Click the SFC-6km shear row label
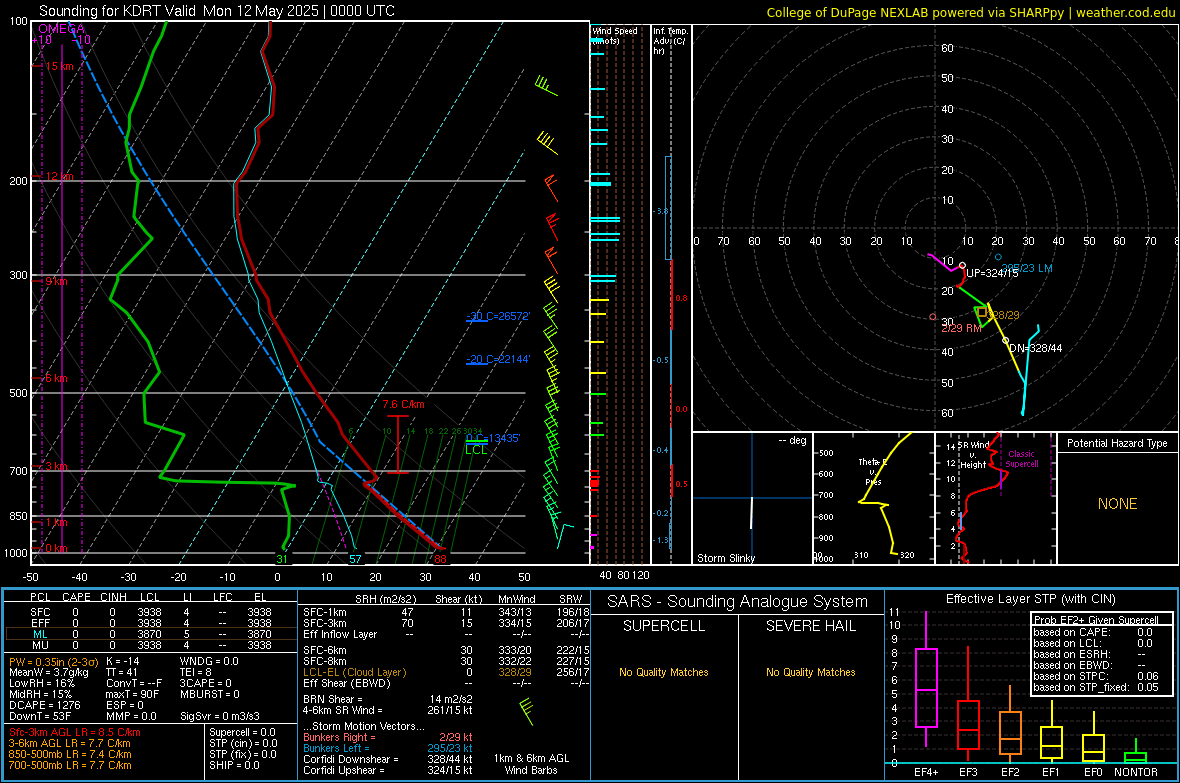The width and height of the screenshot is (1180, 783). point(325,650)
